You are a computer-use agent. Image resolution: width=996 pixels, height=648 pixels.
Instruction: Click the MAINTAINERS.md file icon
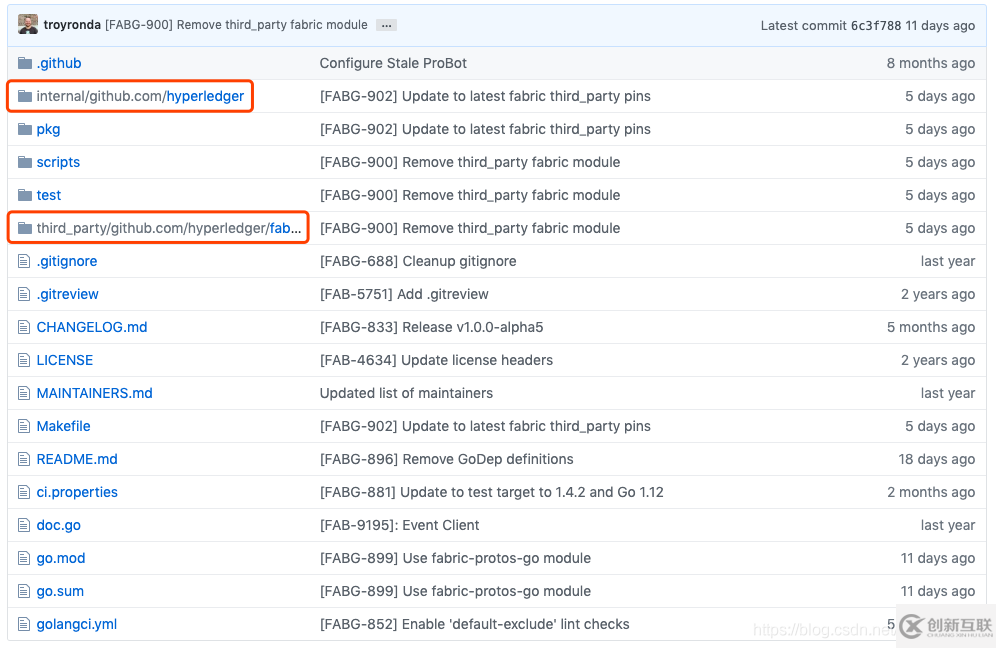click(x=24, y=393)
